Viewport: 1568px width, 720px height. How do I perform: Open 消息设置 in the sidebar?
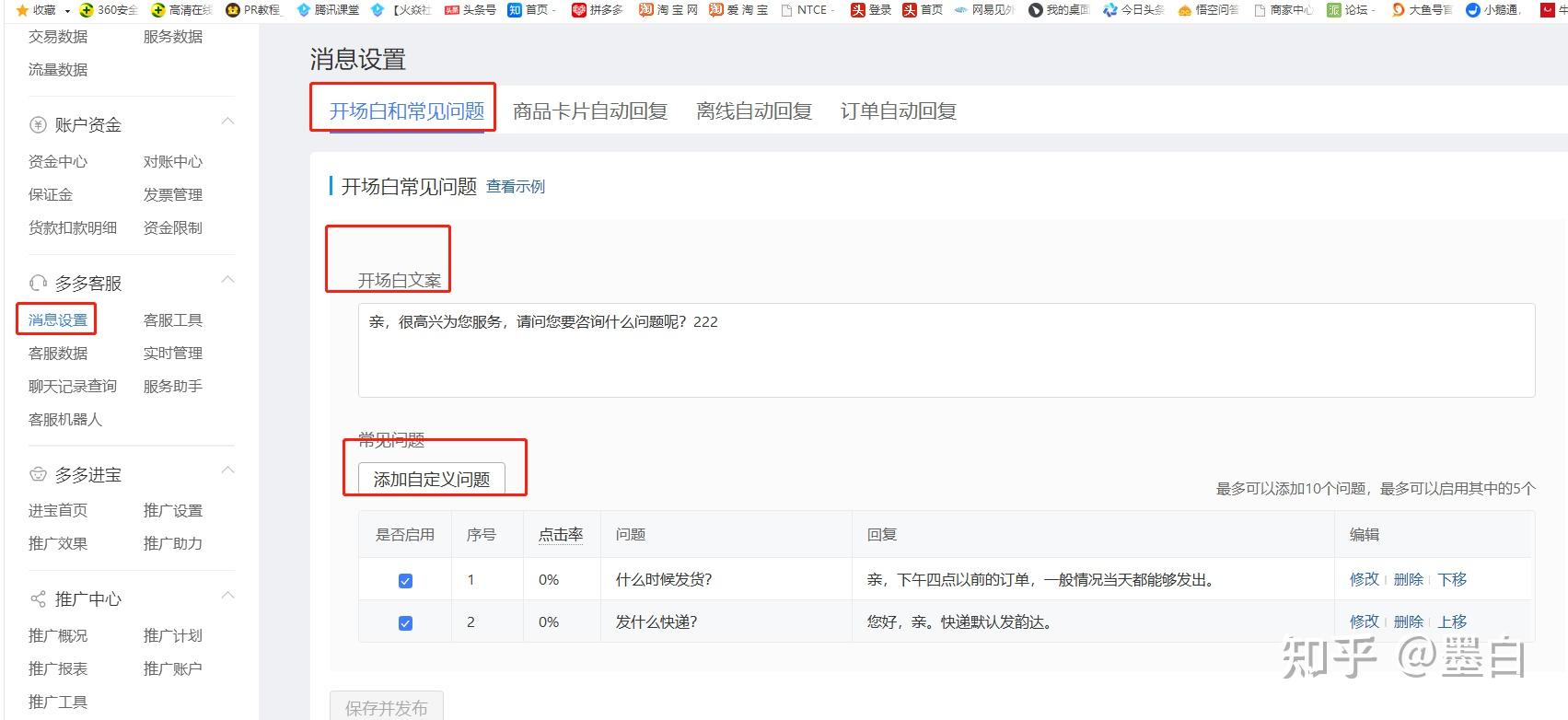pos(58,320)
